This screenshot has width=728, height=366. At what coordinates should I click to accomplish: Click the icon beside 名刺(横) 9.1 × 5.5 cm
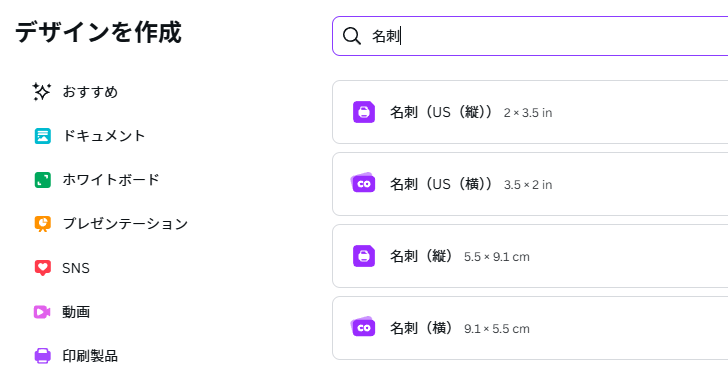click(x=363, y=328)
